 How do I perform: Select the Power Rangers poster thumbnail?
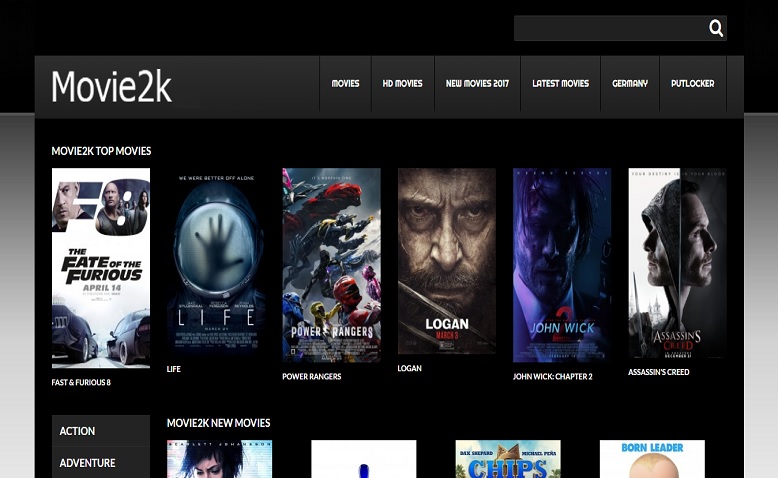click(x=331, y=264)
